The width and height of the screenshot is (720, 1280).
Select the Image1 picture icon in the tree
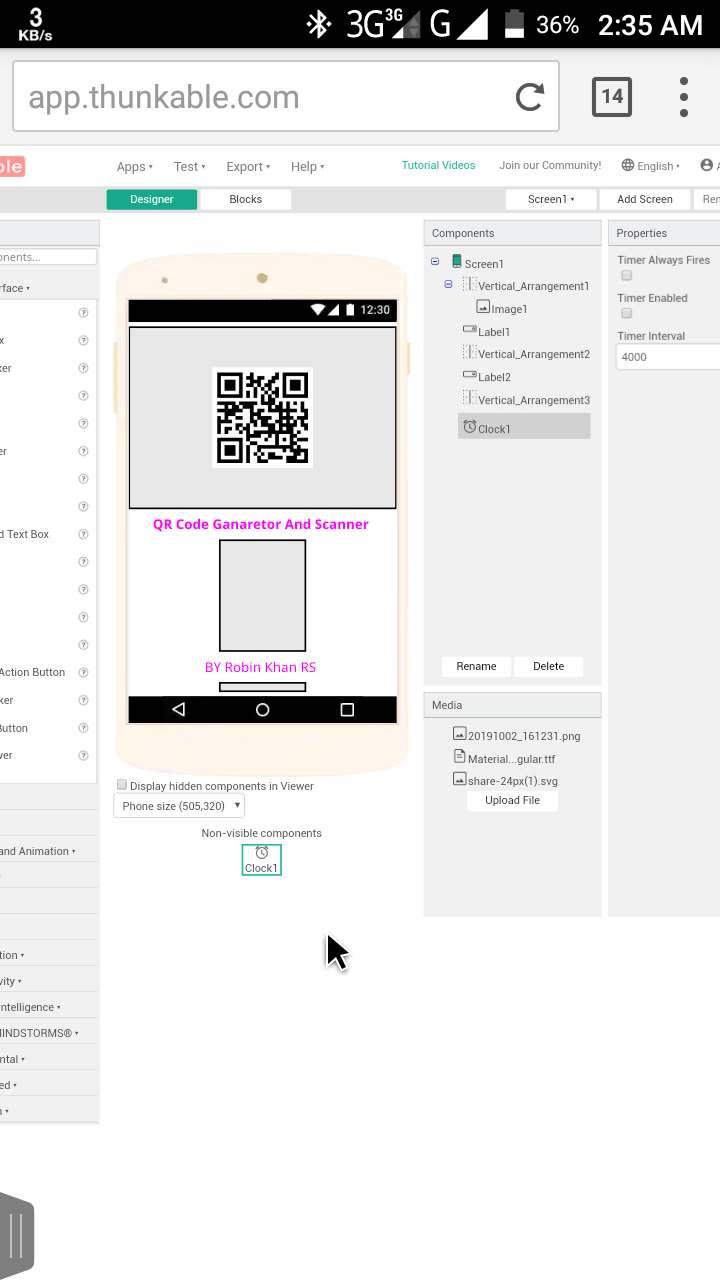[x=483, y=308]
